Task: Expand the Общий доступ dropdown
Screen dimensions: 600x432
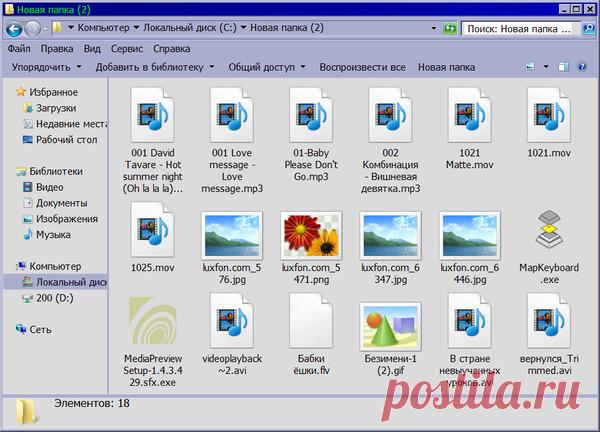Action: [267, 68]
